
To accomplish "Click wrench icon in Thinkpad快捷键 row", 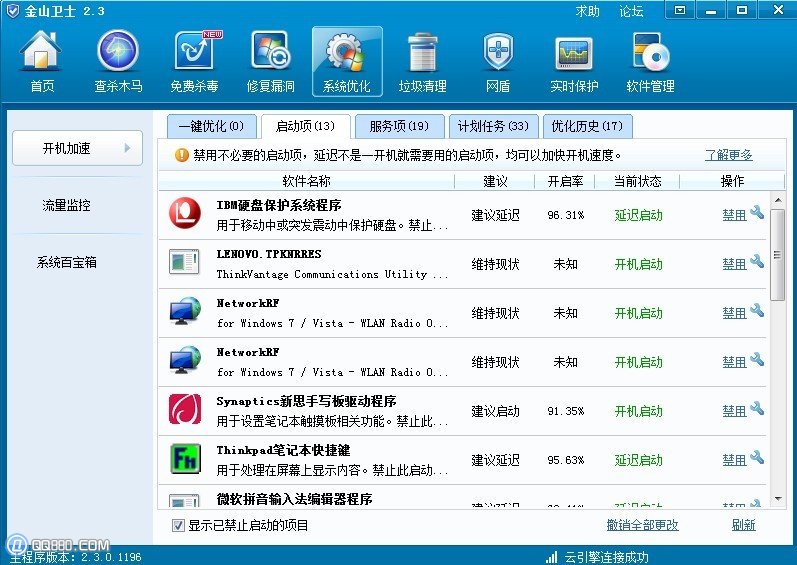I will (x=757, y=457).
